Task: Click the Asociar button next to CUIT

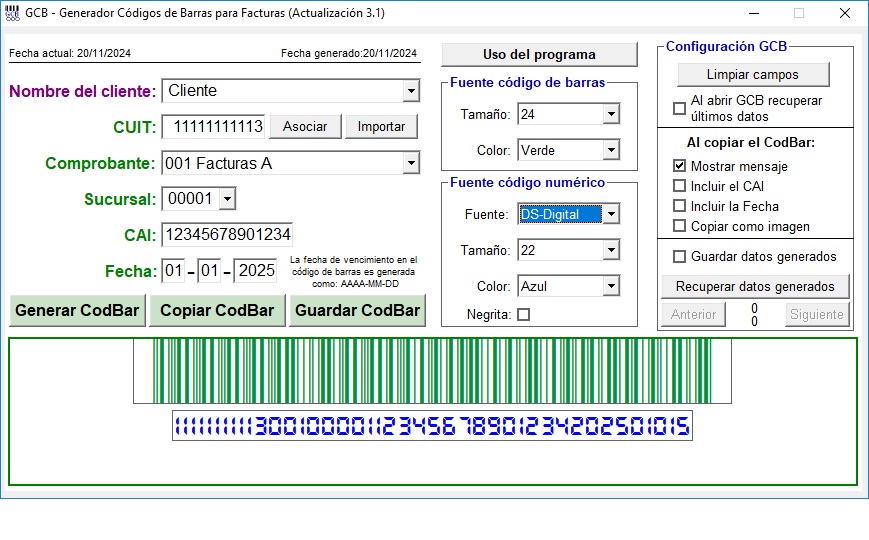Action: point(305,127)
